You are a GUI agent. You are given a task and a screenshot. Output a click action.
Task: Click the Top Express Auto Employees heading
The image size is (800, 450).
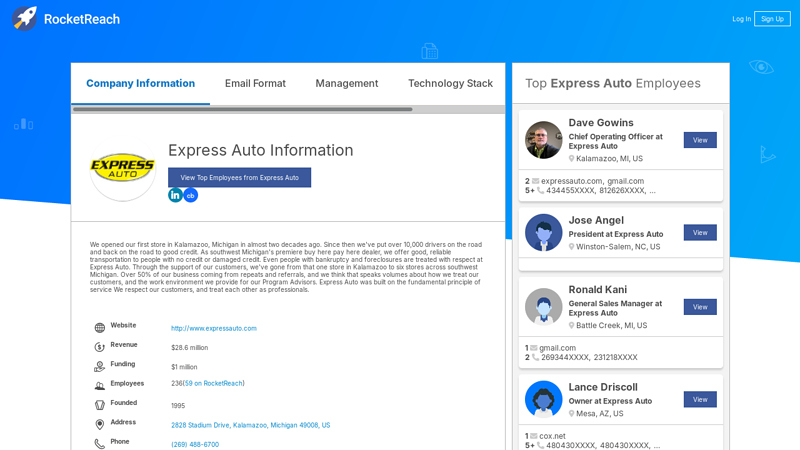pyautogui.click(x=613, y=84)
